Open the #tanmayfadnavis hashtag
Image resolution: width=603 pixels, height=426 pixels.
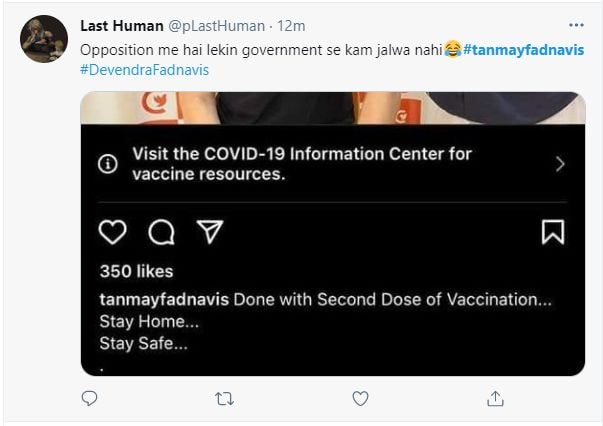tap(524, 50)
